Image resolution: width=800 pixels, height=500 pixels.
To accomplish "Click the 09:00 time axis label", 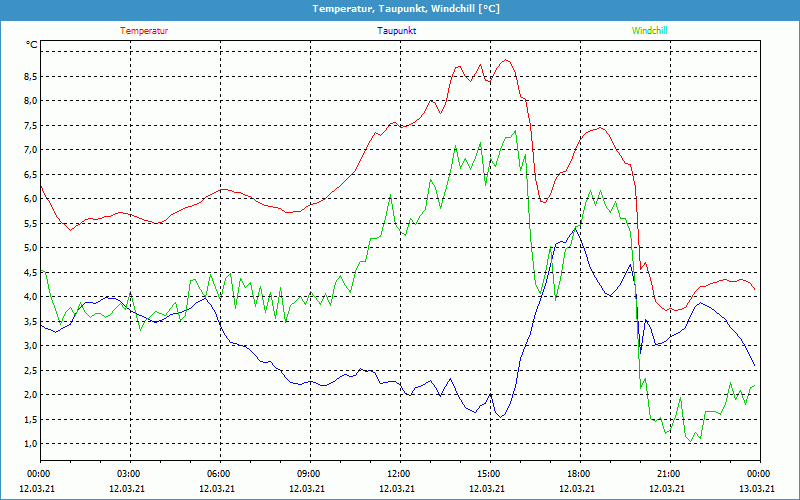I will [x=309, y=474].
